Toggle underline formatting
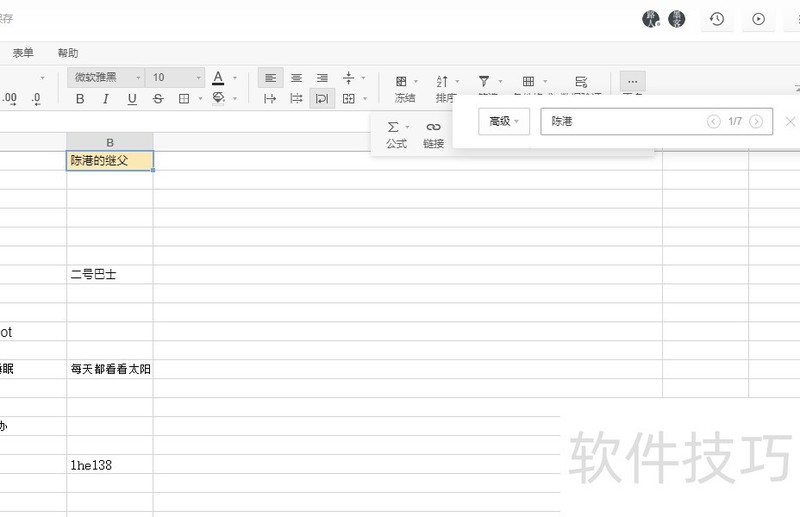Viewport: 800px width, 517px height. coord(132,99)
